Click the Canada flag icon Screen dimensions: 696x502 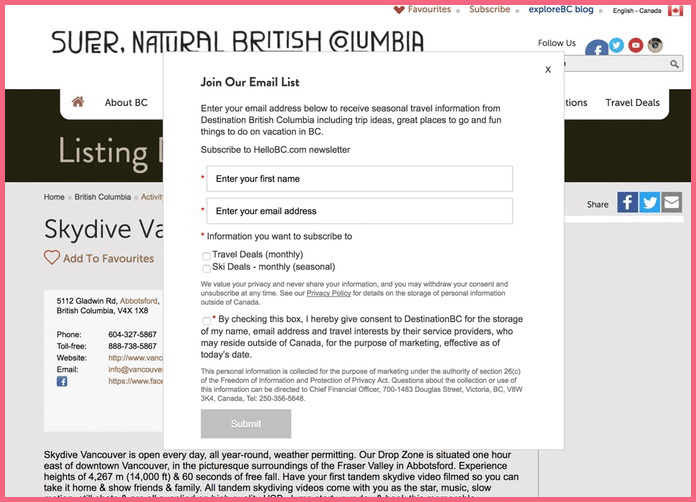[676, 10]
